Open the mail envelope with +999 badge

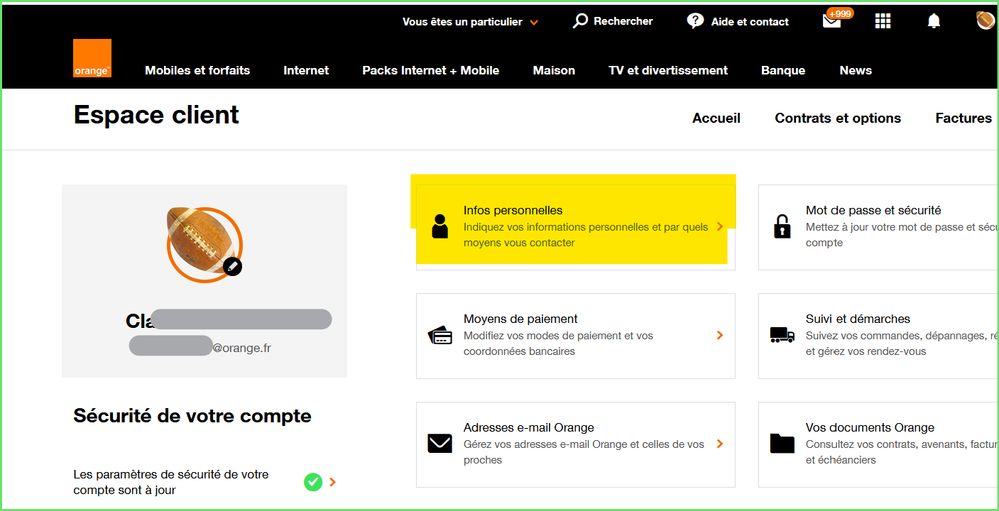click(836, 19)
